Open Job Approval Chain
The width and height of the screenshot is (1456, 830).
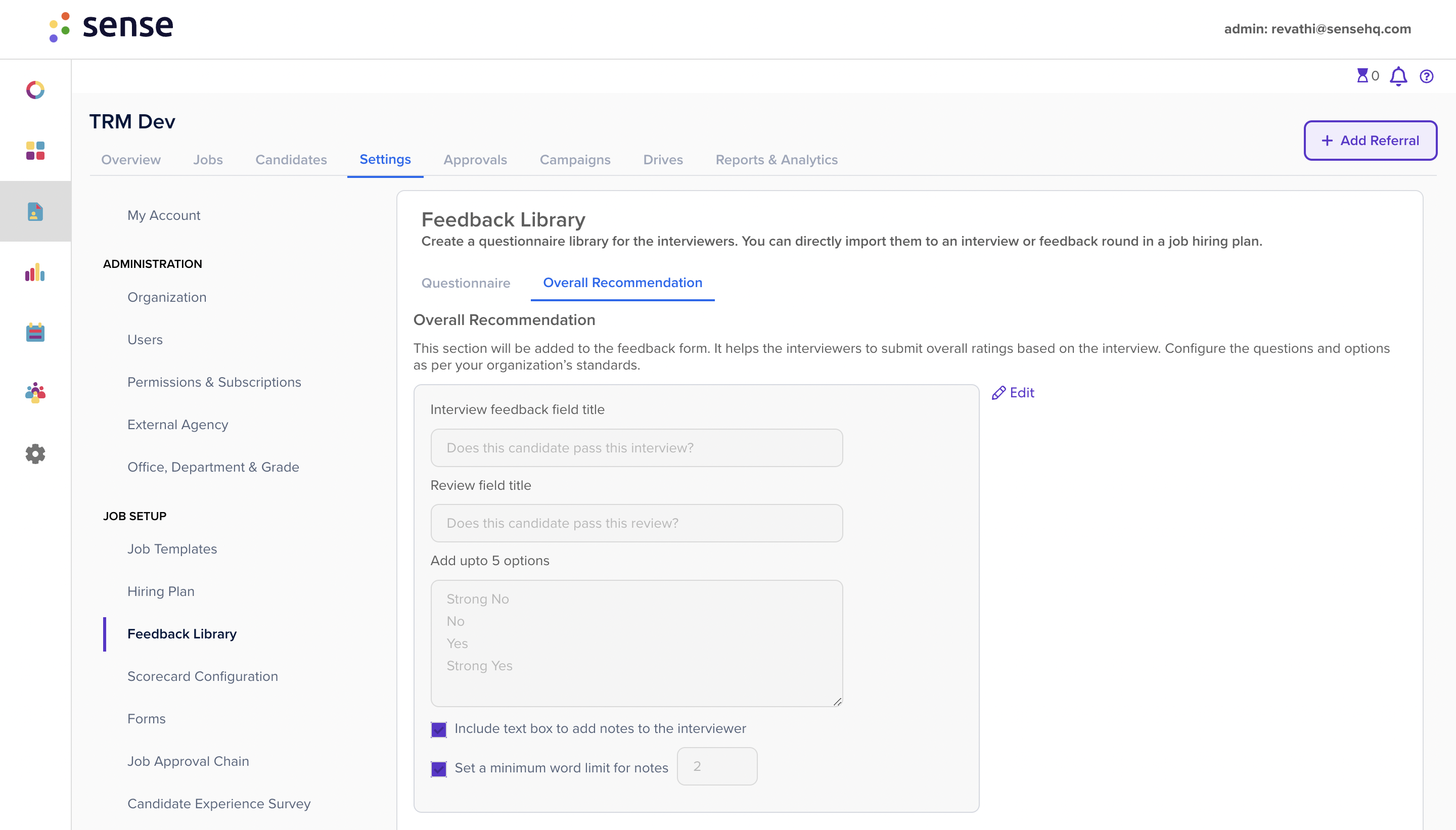[x=188, y=761]
